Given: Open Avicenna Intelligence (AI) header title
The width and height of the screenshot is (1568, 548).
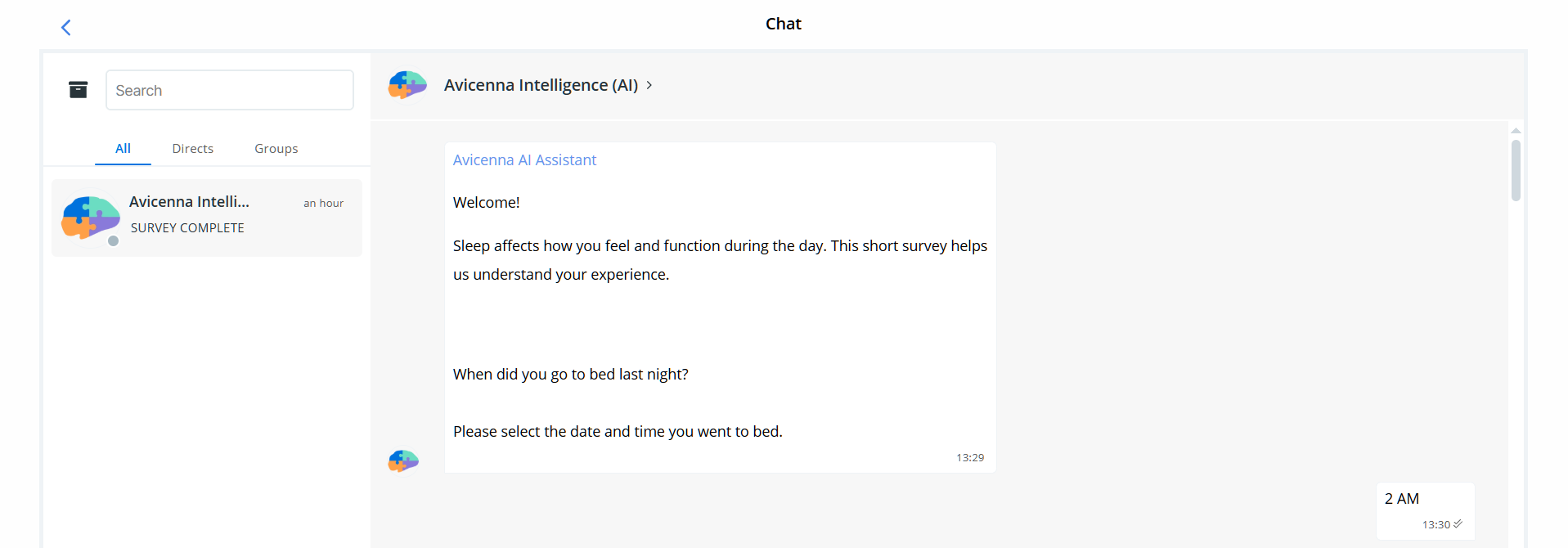Looking at the screenshot, I should 541,85.
